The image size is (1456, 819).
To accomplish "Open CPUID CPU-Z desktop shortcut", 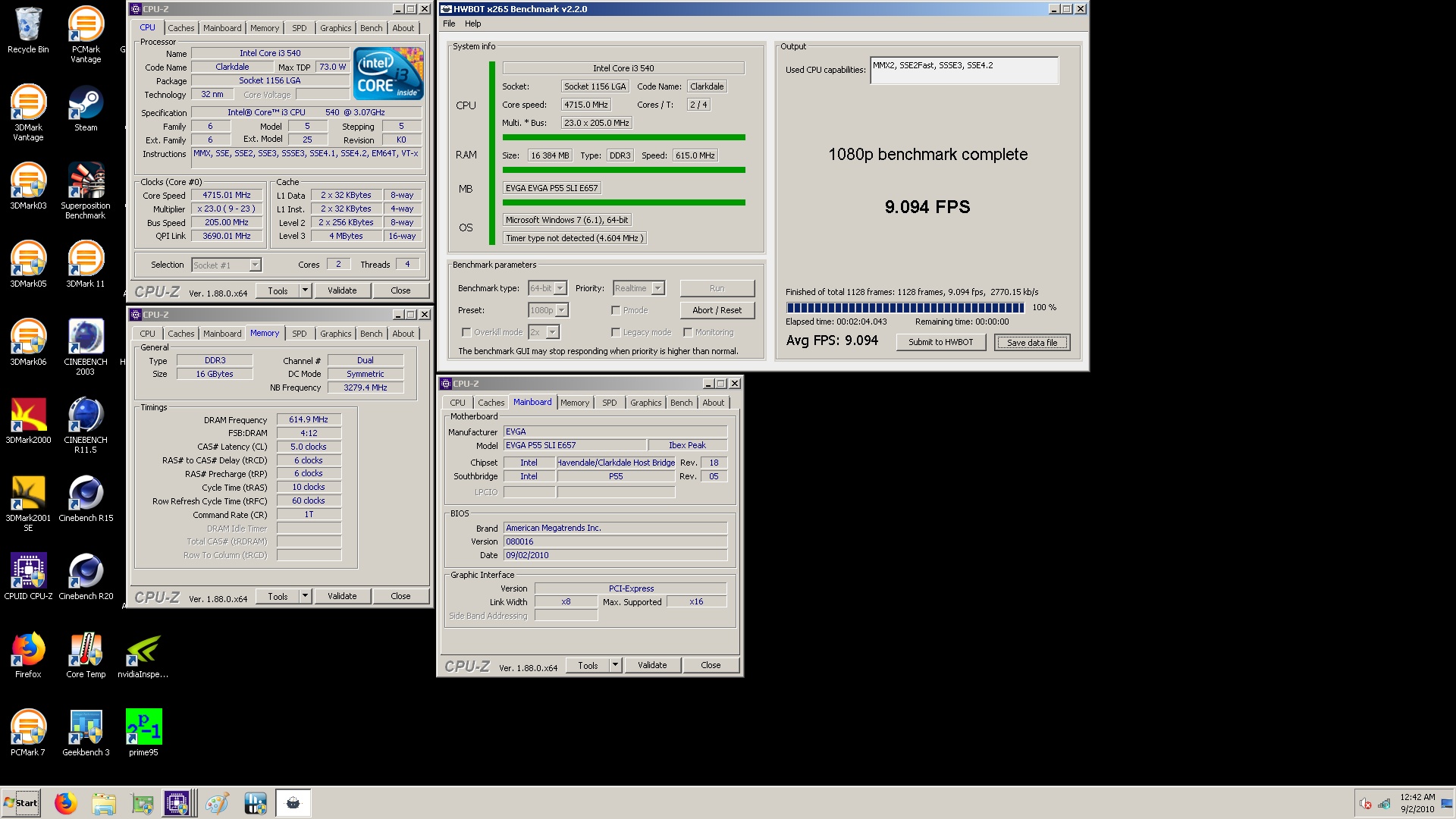I will pos(28,577).
